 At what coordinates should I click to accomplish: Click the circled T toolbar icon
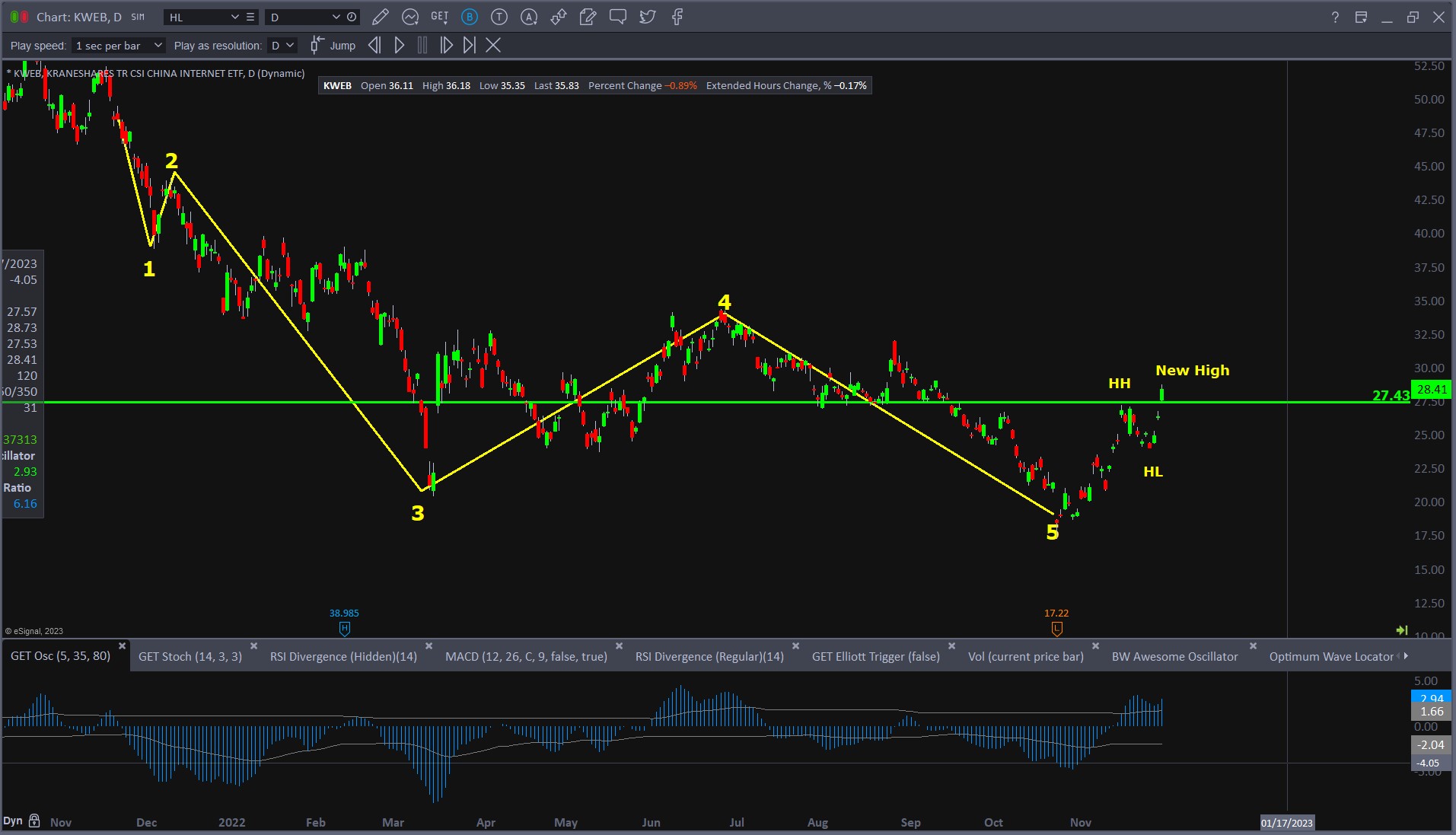pyautogui.click(x=499, y=17)
